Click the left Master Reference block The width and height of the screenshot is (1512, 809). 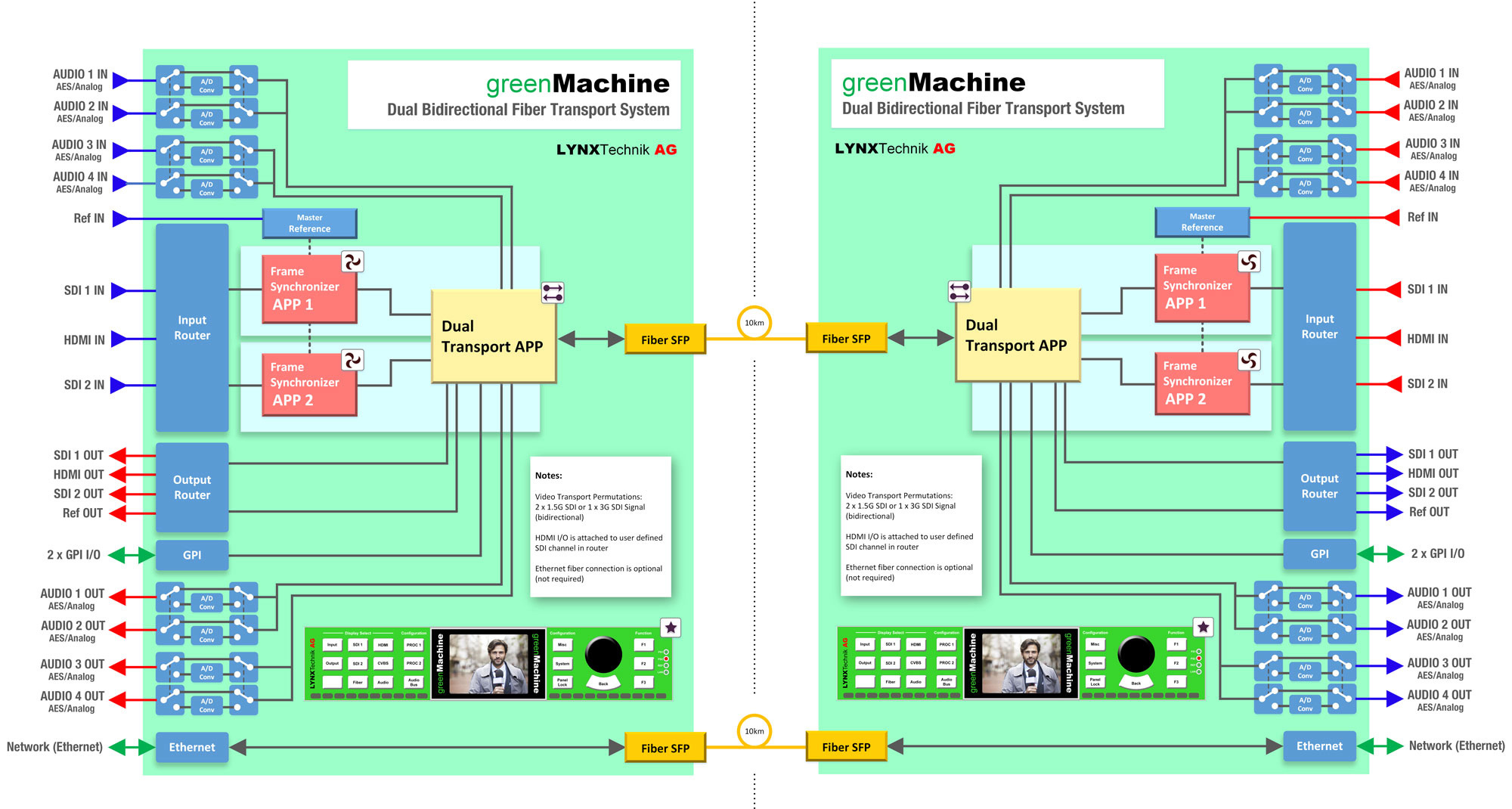[x=309, y=223]
